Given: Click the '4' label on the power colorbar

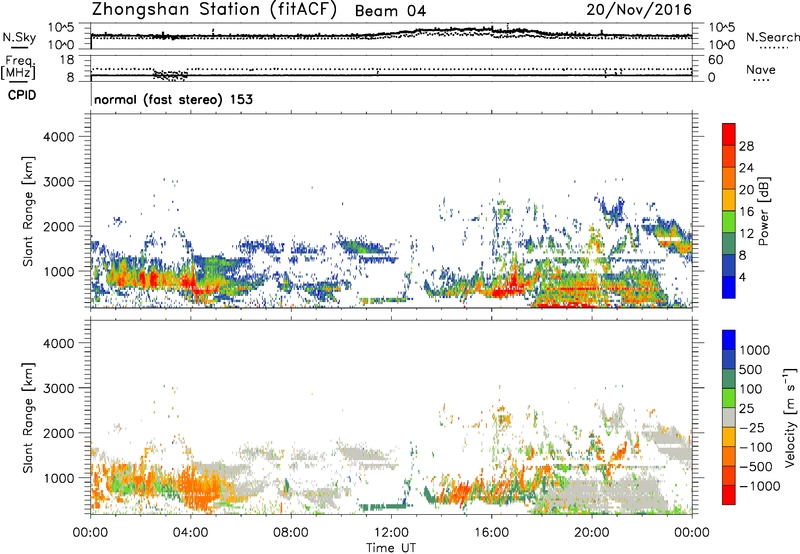Looking at the screenshot, I should [x=743, y=277].
